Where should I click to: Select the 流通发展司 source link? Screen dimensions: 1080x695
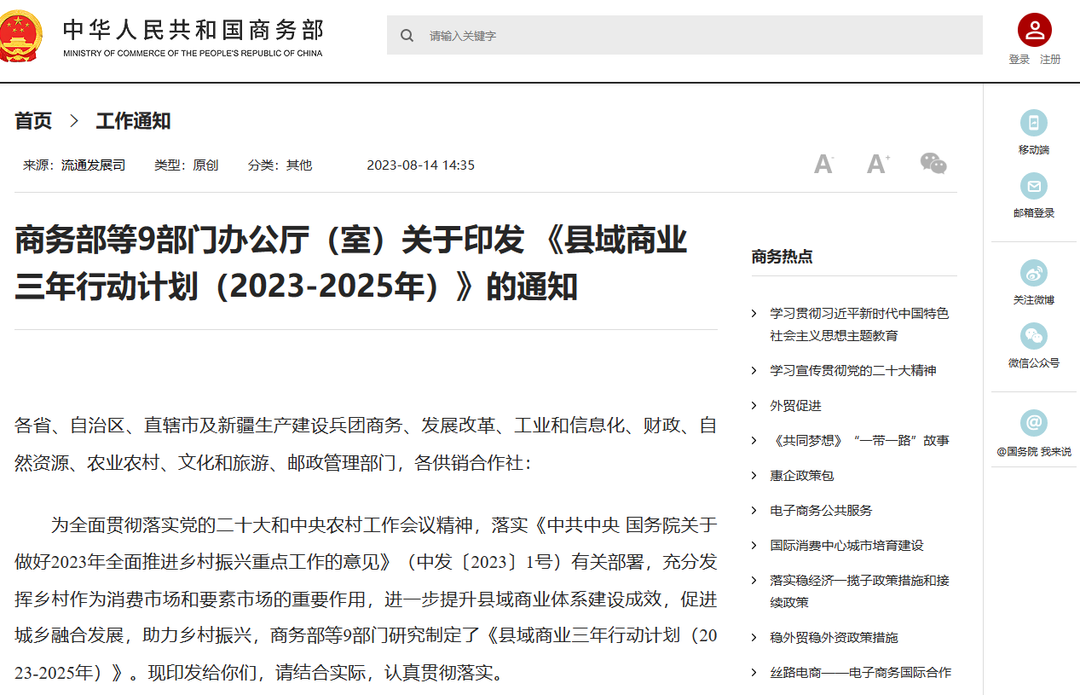coord(91,164)
